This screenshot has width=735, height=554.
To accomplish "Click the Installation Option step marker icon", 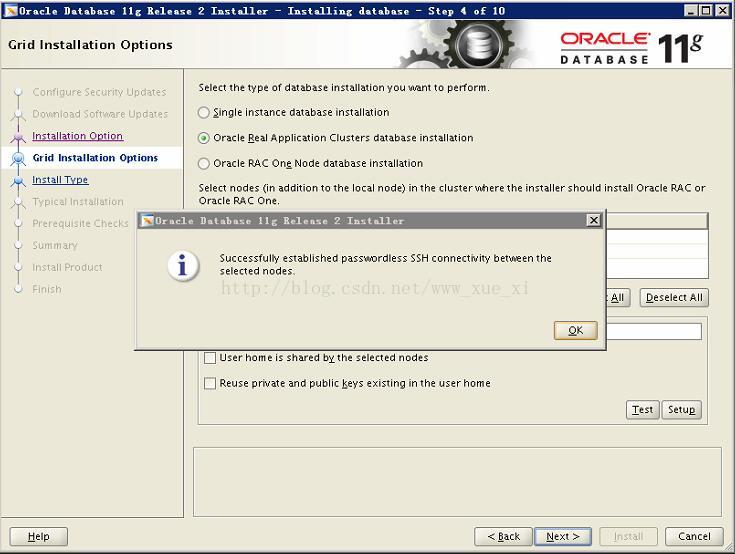I will (18, 137).
